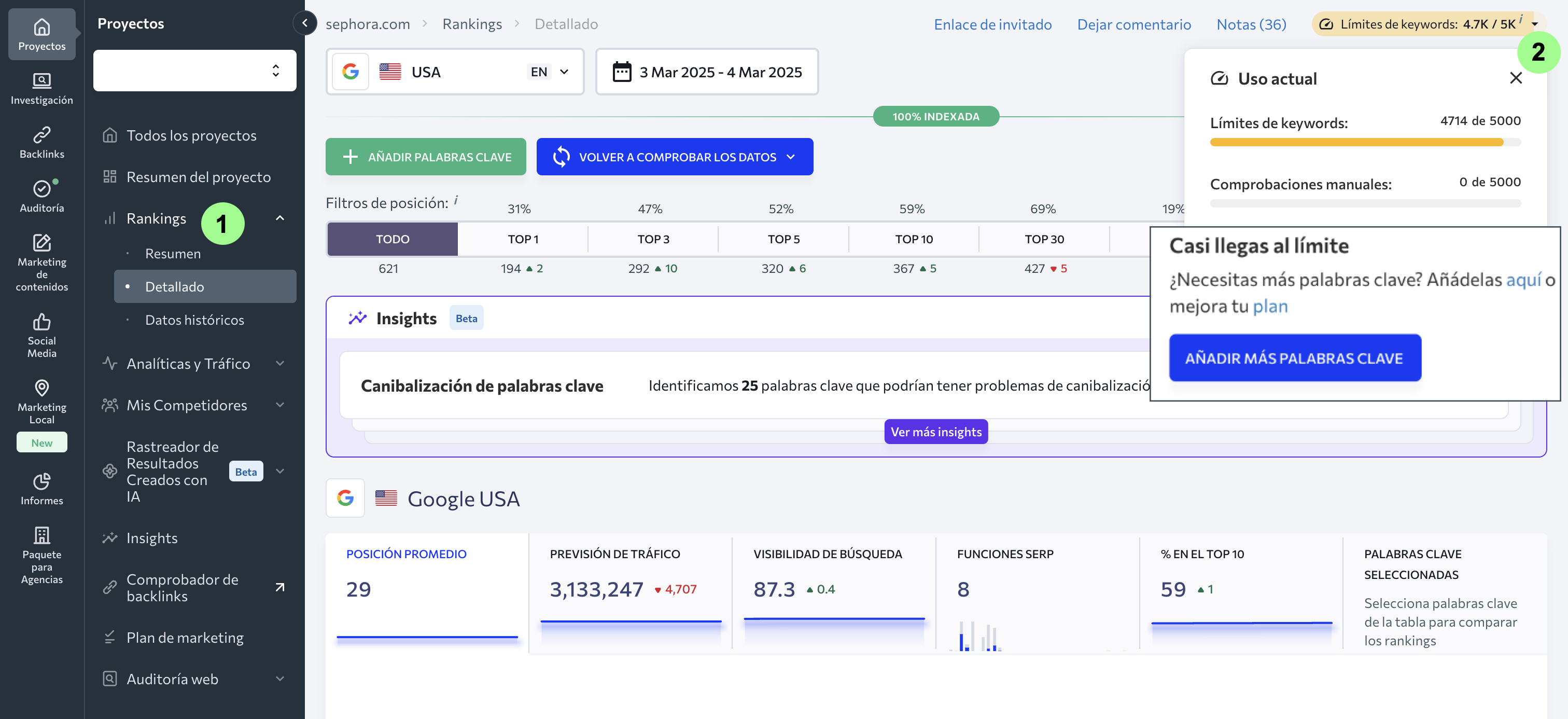This screenshot has width=1568, height=719.
Task: Click the Límites de keywords progress bar
Action: click(x=1365, y=143)
